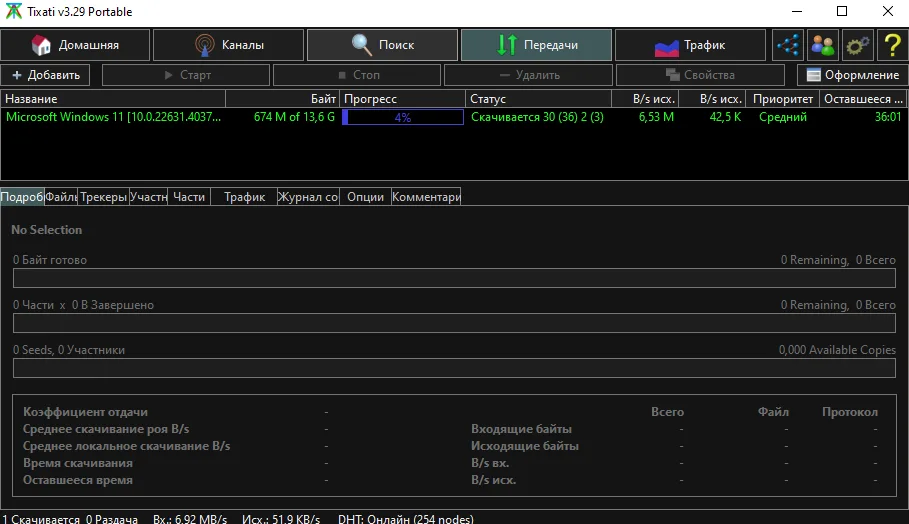Switch to the lower Трафик tab
This screenshot has width=909, height=524.
(x=245, y=197)
